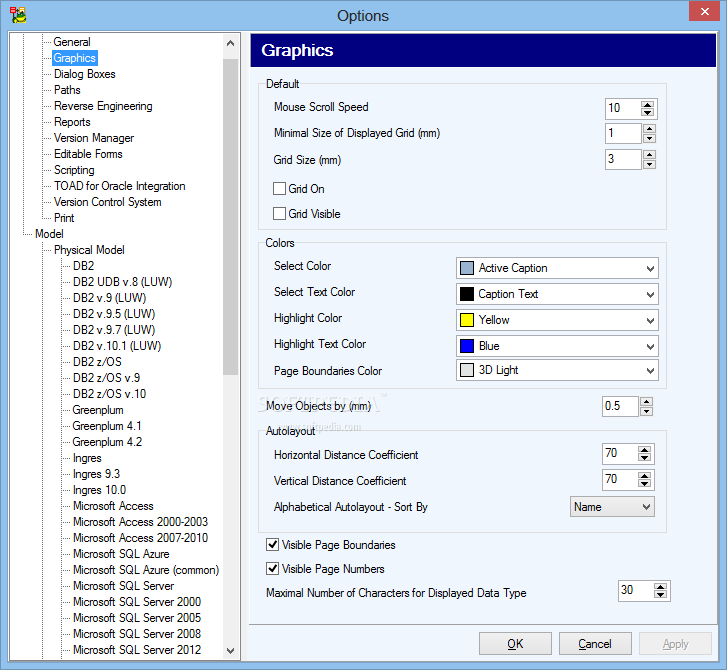Enable the Grid On checkbox
Image resolution: width=727 pixels, height=670 pixels.
pyautogui.click(x=279, y=189)
